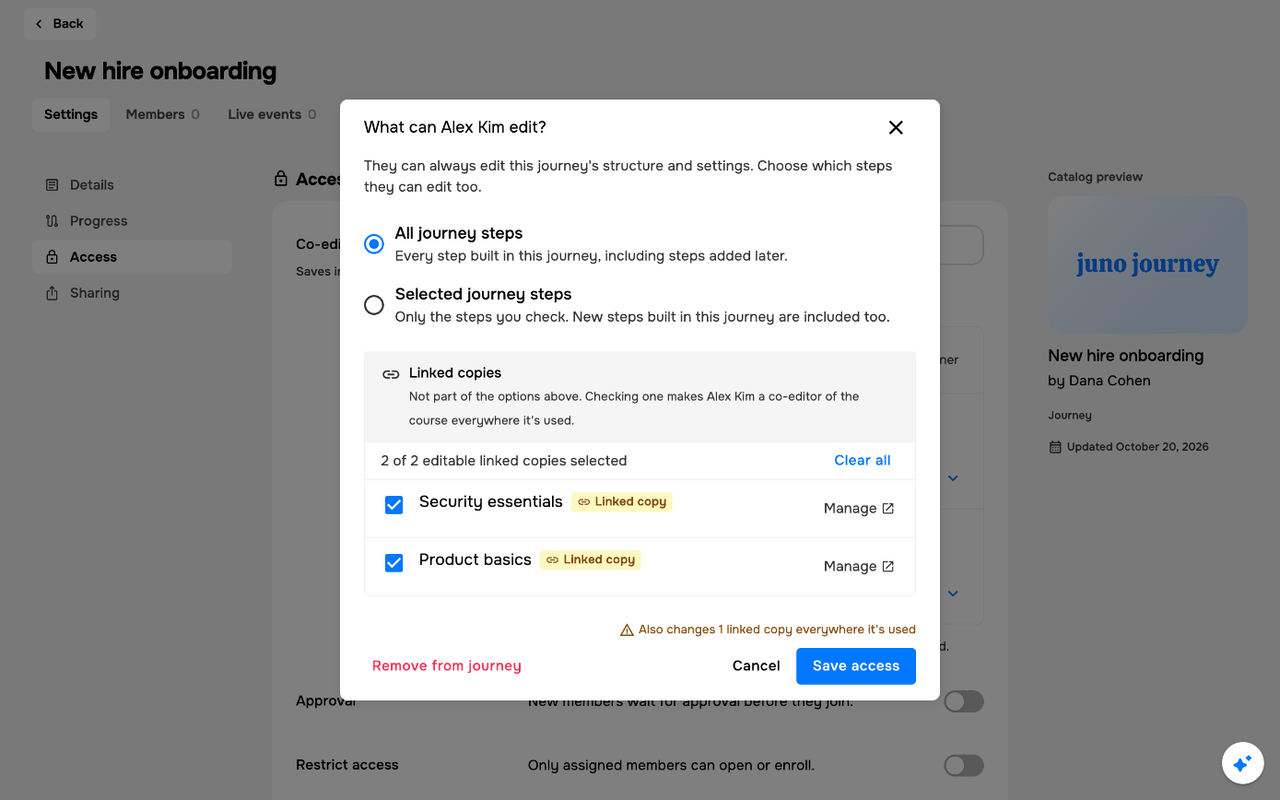
Task: Switch to the Members tab
Action: click(163, 114)
